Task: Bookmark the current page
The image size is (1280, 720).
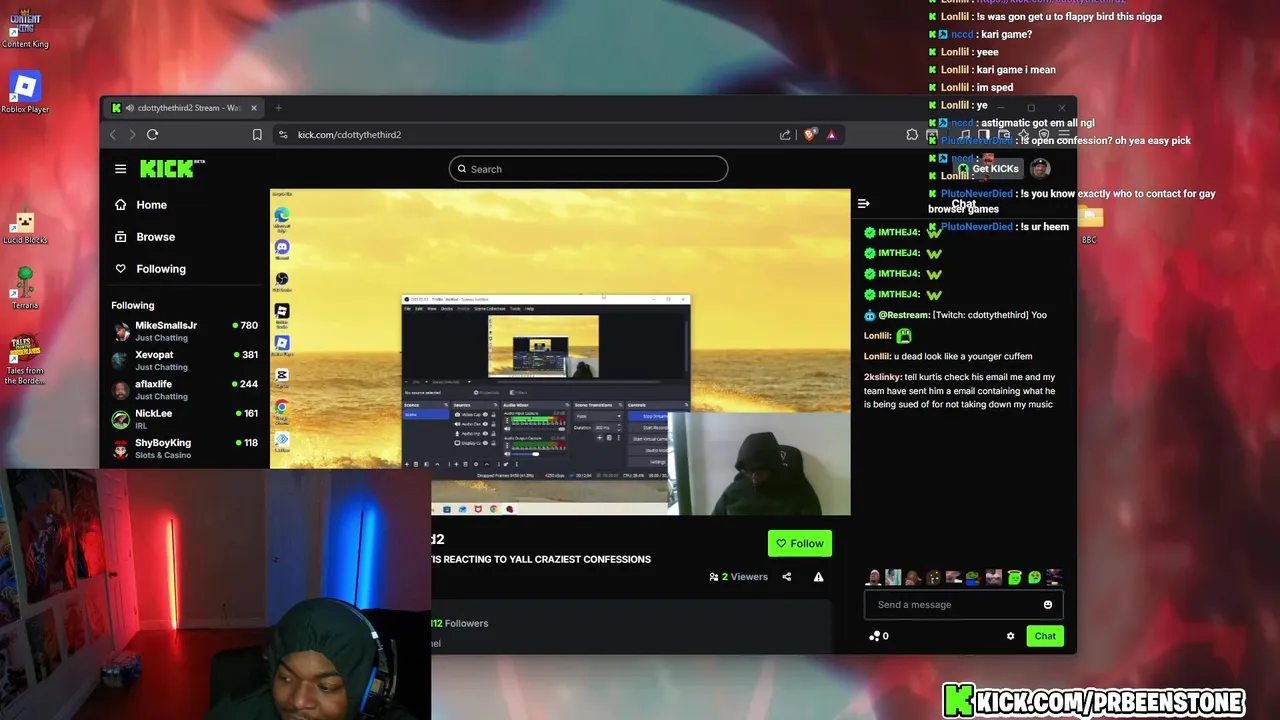Action: point(257,134)
